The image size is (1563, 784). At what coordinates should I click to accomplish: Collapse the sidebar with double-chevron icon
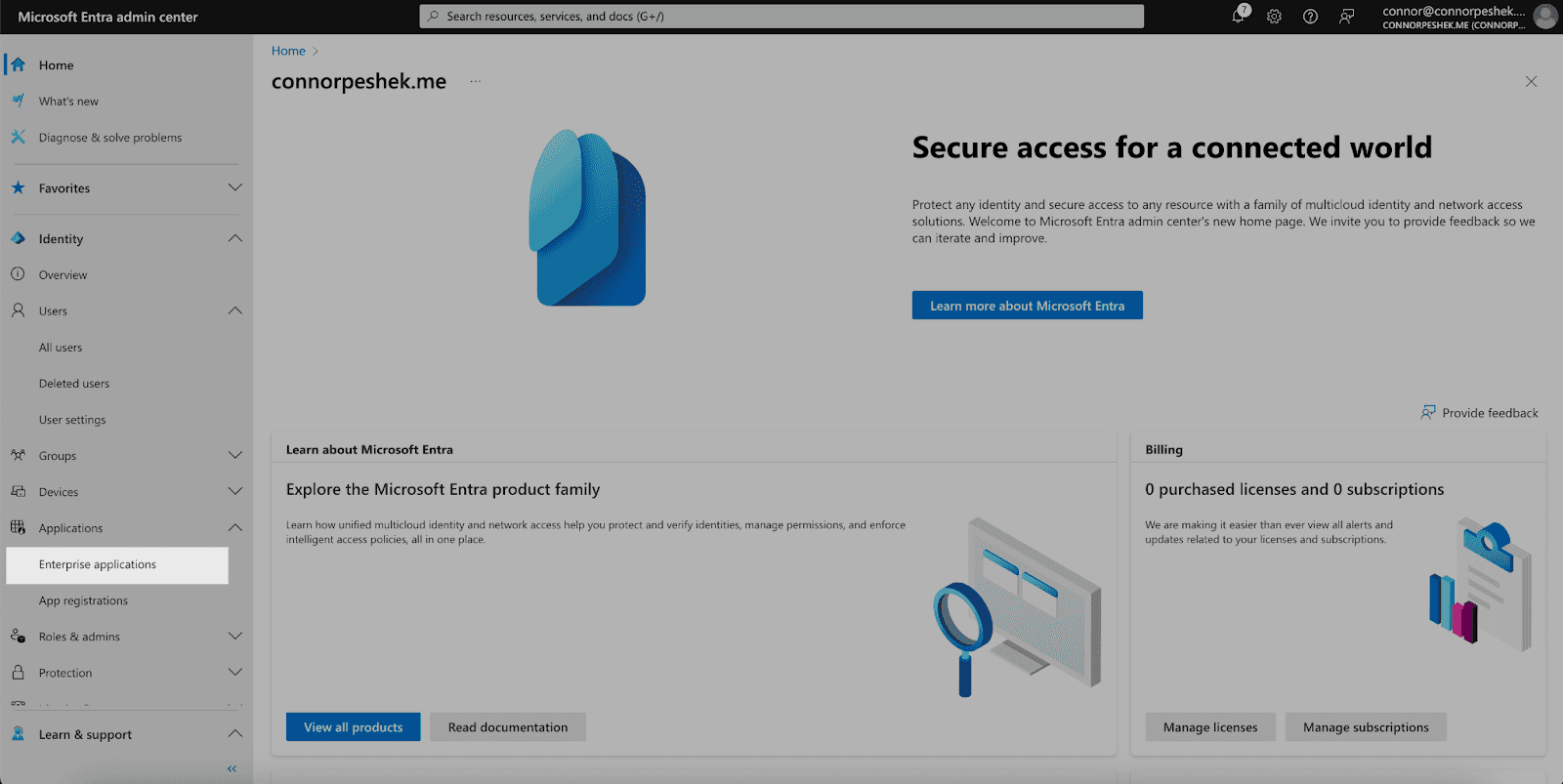[x=232, y=768]
